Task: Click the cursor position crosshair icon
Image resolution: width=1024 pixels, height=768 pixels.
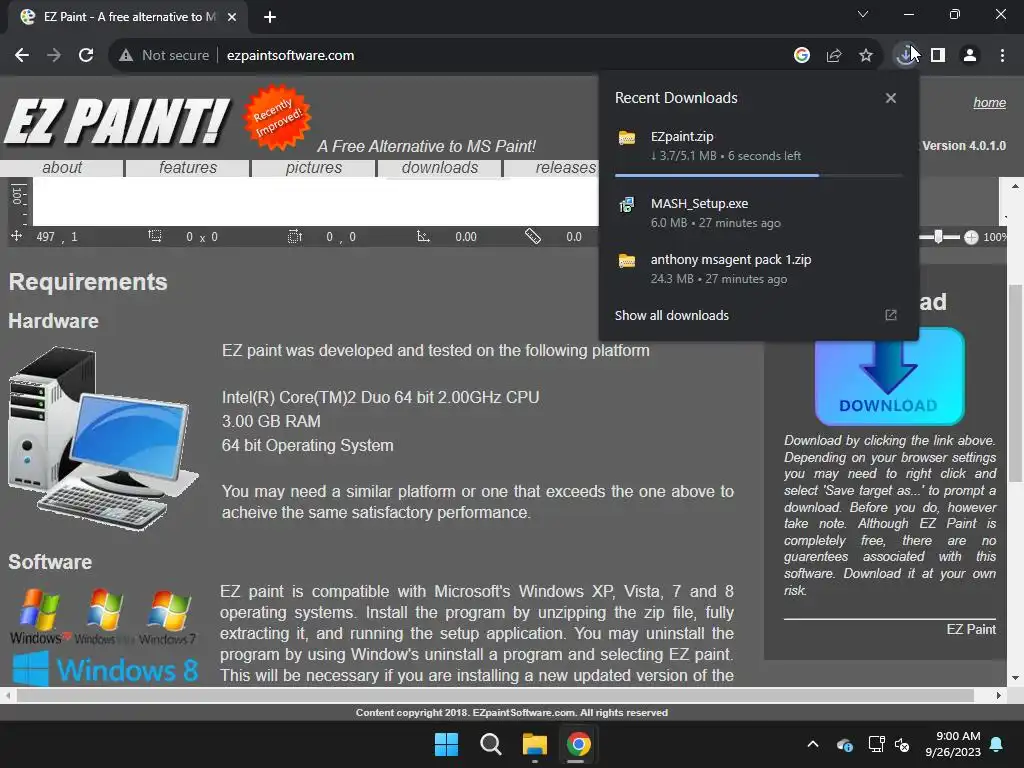Action: [16, 236]
